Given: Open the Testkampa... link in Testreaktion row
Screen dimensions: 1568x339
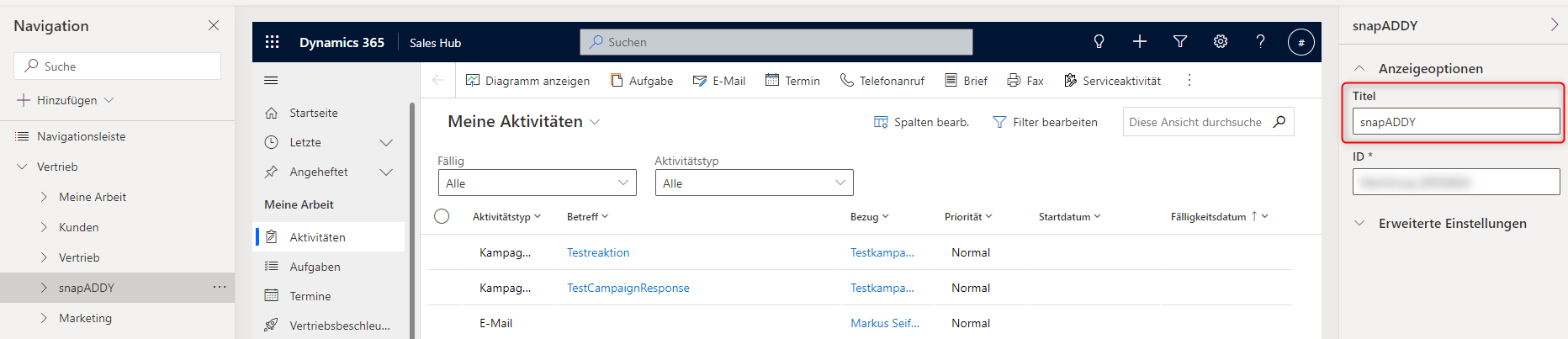Looking at the screenshot, I should pyautogui.click(x=882, y=252).
